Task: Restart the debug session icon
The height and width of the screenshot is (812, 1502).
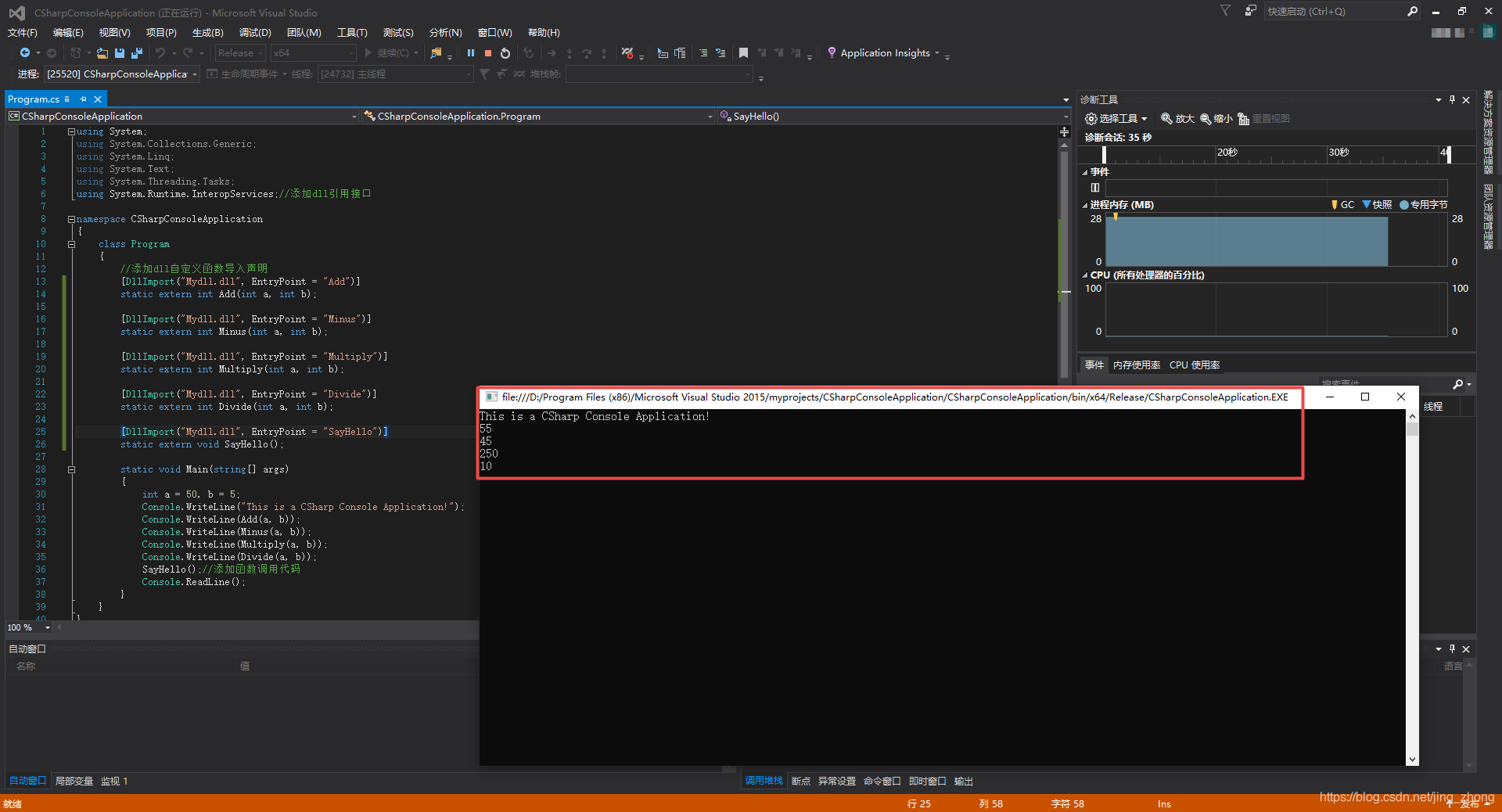Action: (505, 53)
